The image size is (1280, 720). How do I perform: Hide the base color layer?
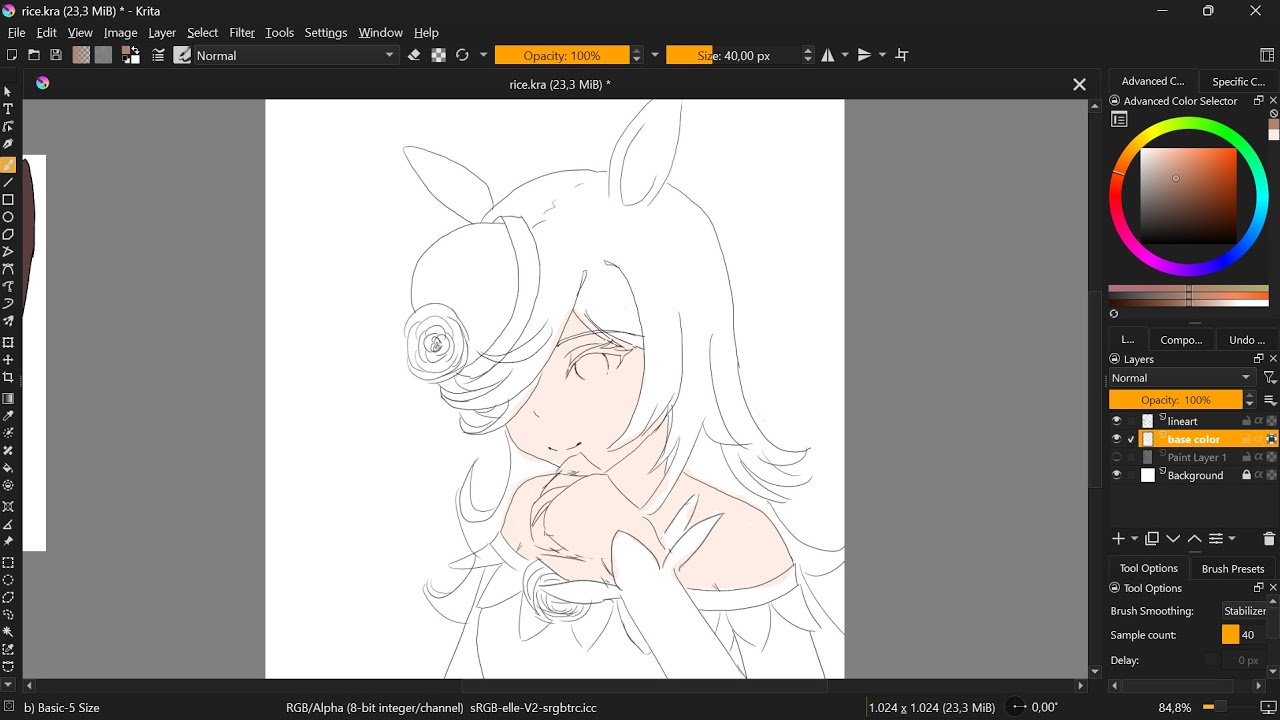click(1116, 439)
